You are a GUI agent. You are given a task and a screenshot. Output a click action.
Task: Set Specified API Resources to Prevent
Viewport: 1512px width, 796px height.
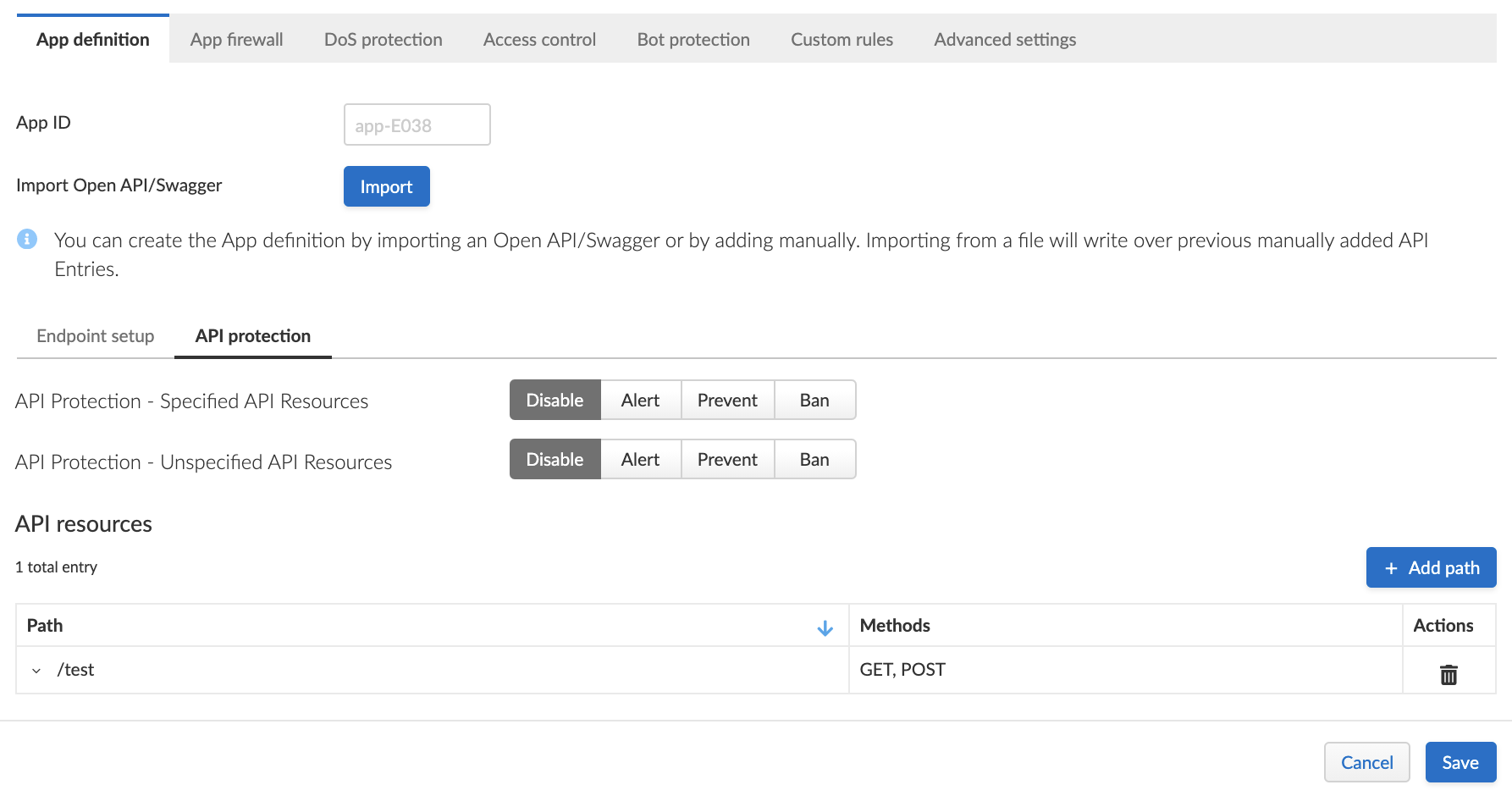point(727,400)
